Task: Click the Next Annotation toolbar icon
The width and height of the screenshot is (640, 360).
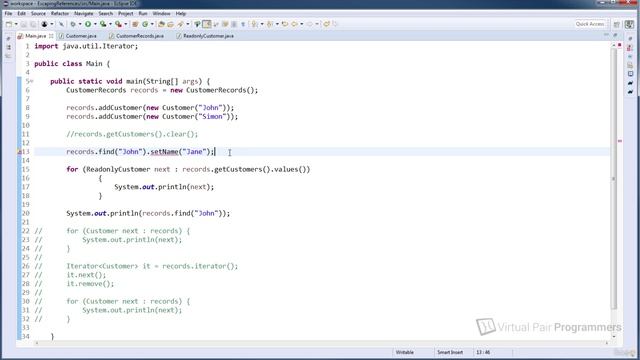Action: (254, 24)
